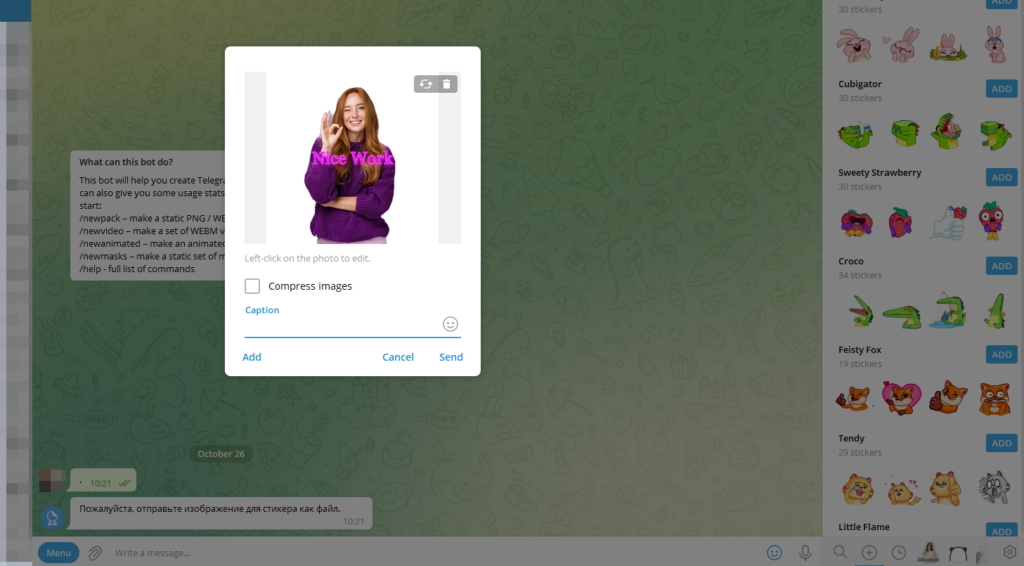Click the first Feisty Fox sticker
1024x566 pixels.
[854, 398]
